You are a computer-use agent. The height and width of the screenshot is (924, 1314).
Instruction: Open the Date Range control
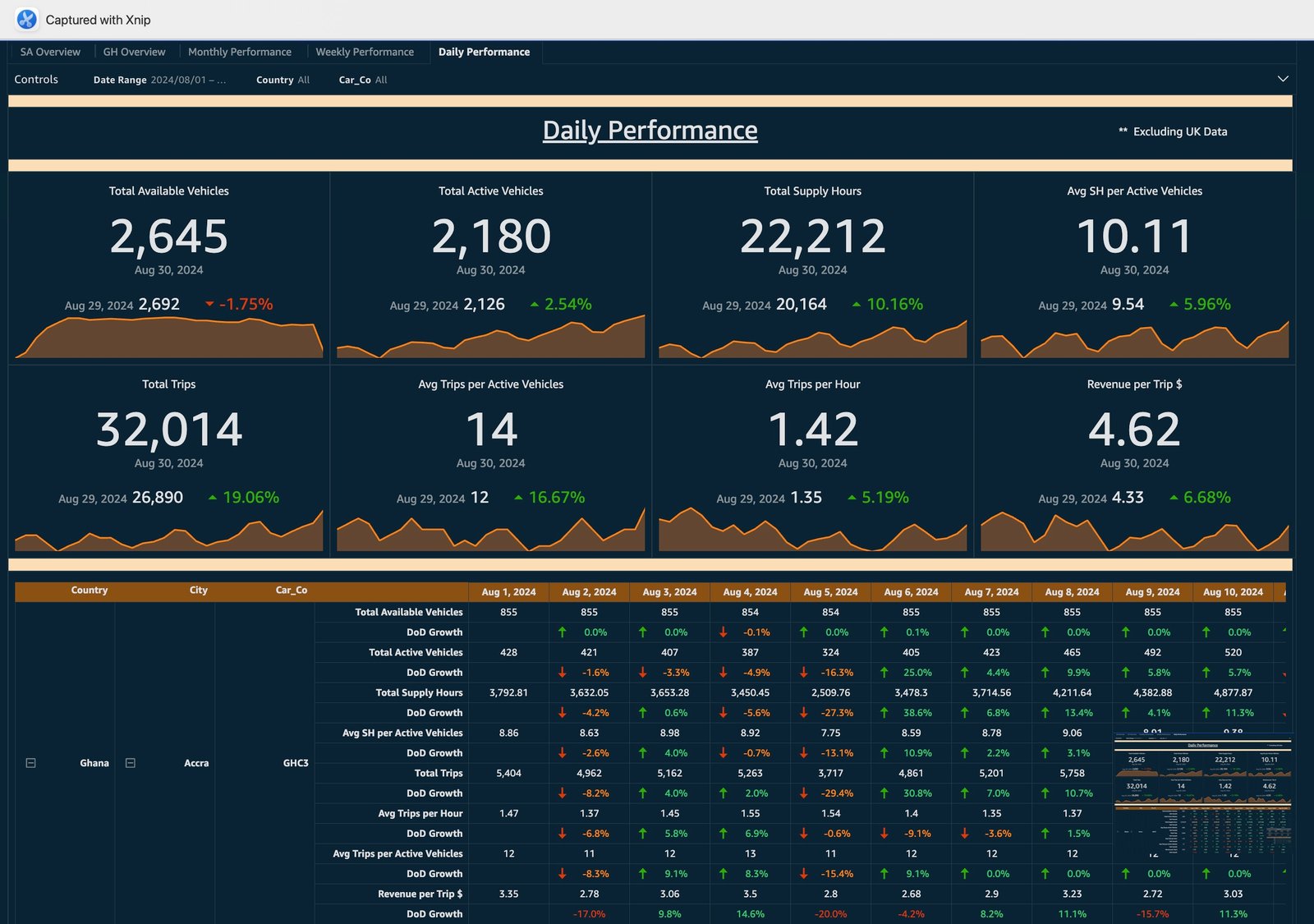pyautogui.click(x=159, y=80)
